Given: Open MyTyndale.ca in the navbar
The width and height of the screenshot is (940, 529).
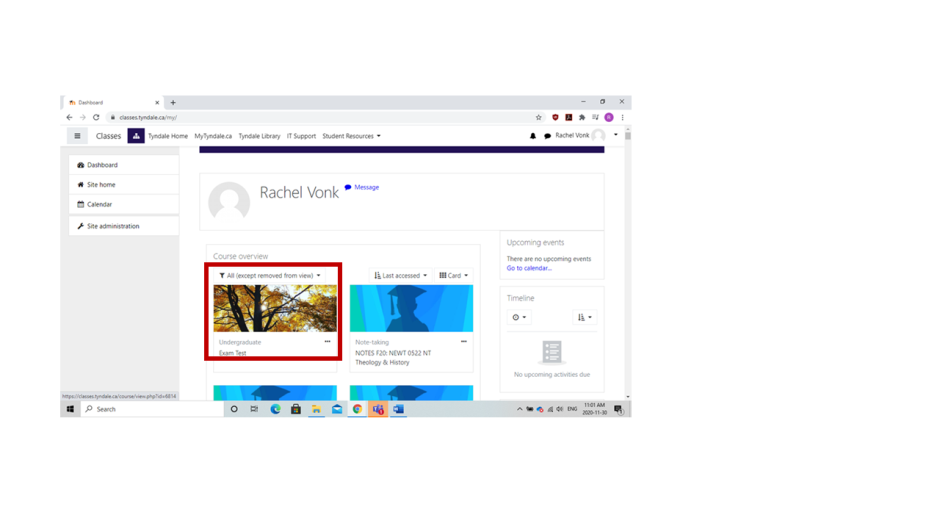Looking at the screenshot, I should [213, 136].
